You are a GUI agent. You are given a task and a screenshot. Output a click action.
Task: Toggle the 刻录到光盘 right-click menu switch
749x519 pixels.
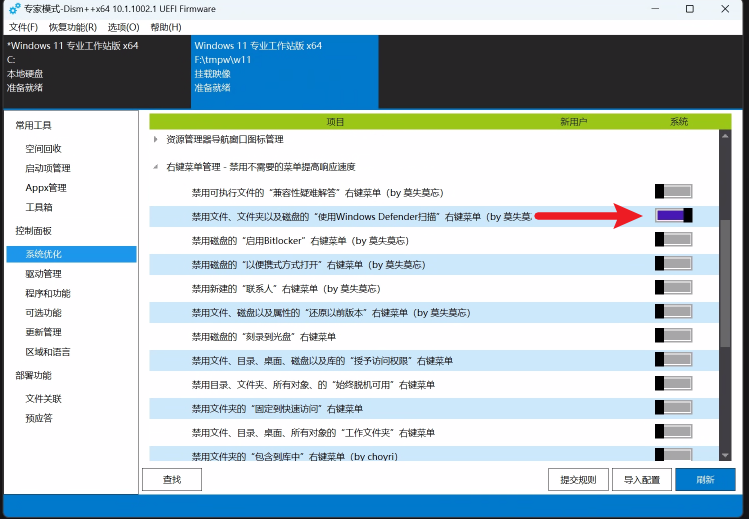(x=673, y=336)
